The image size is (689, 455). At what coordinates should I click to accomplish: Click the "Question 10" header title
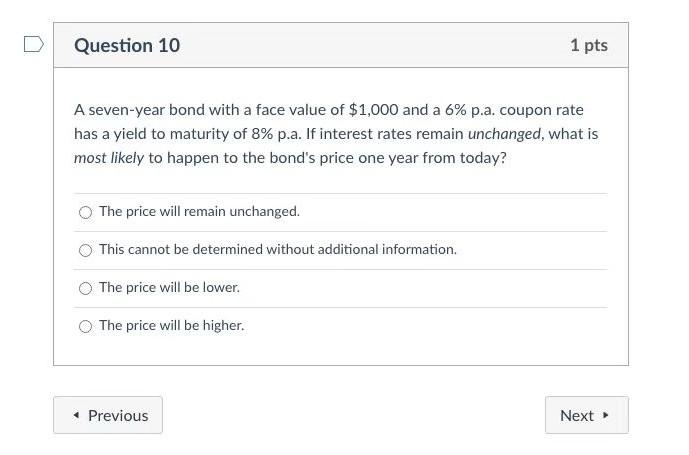point(127,45)
